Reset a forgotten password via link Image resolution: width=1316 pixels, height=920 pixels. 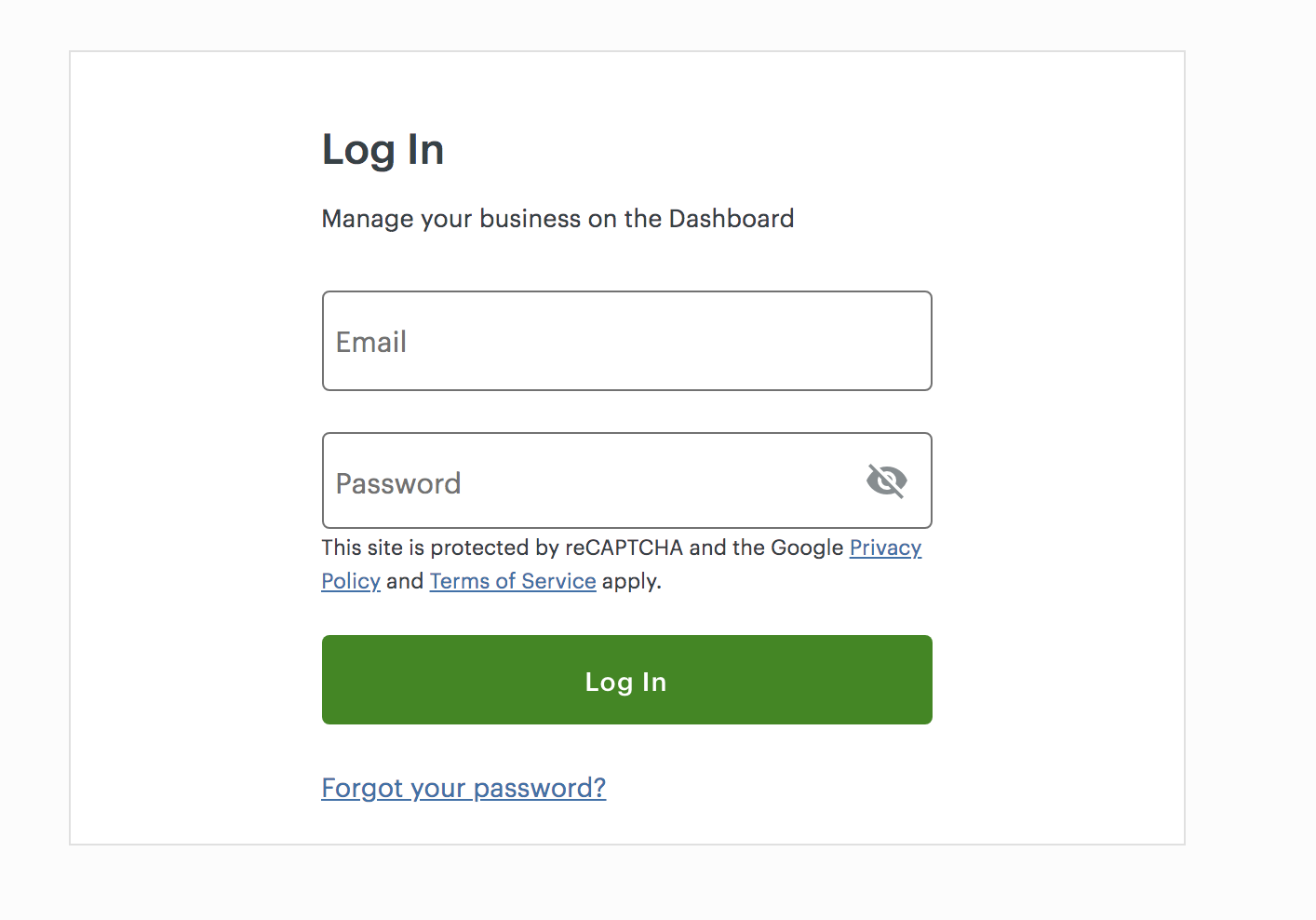(x=463, y=788)
